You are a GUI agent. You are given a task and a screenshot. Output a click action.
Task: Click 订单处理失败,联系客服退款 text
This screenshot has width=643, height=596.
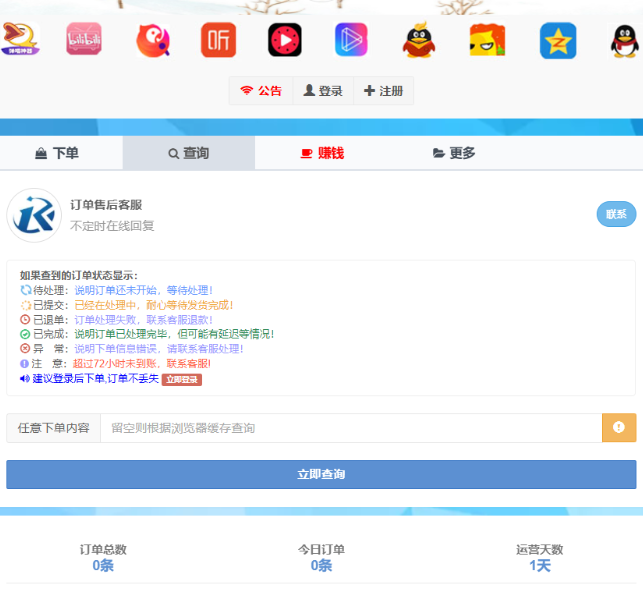tap(144, 320)
